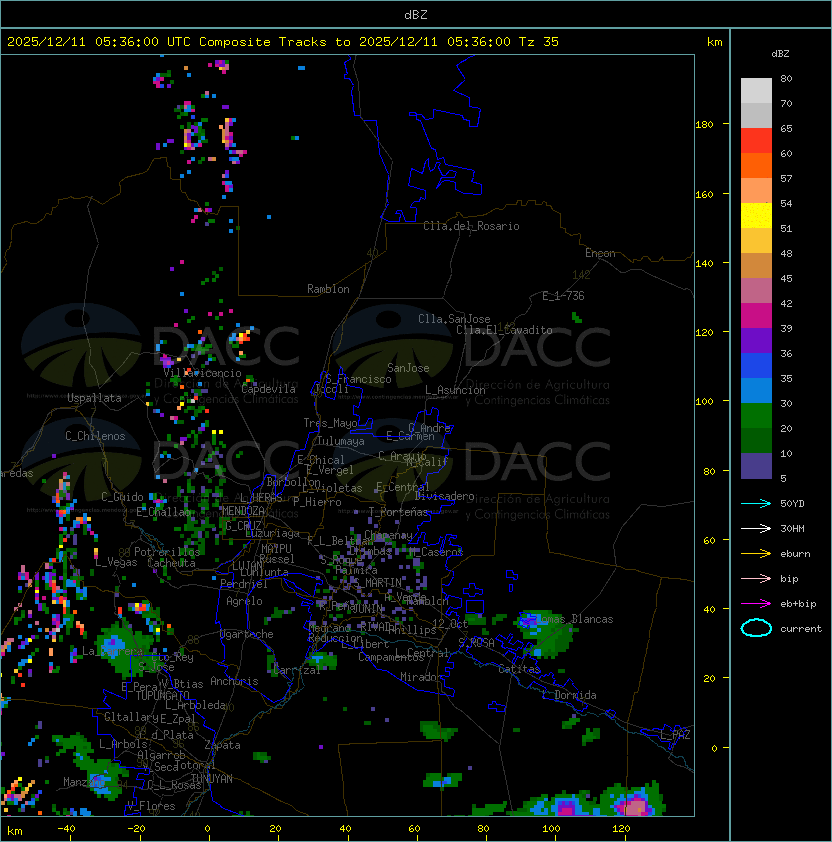Click the 50YD legend label
The width and height of the screenshot is (832, 842).
(x=792, y=503)
